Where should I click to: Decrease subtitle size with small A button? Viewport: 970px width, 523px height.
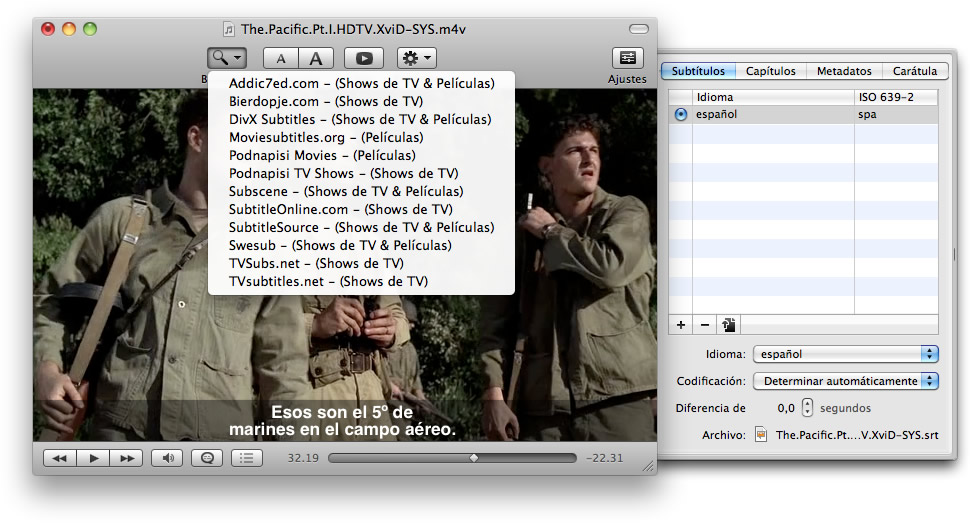click(281, 58)
